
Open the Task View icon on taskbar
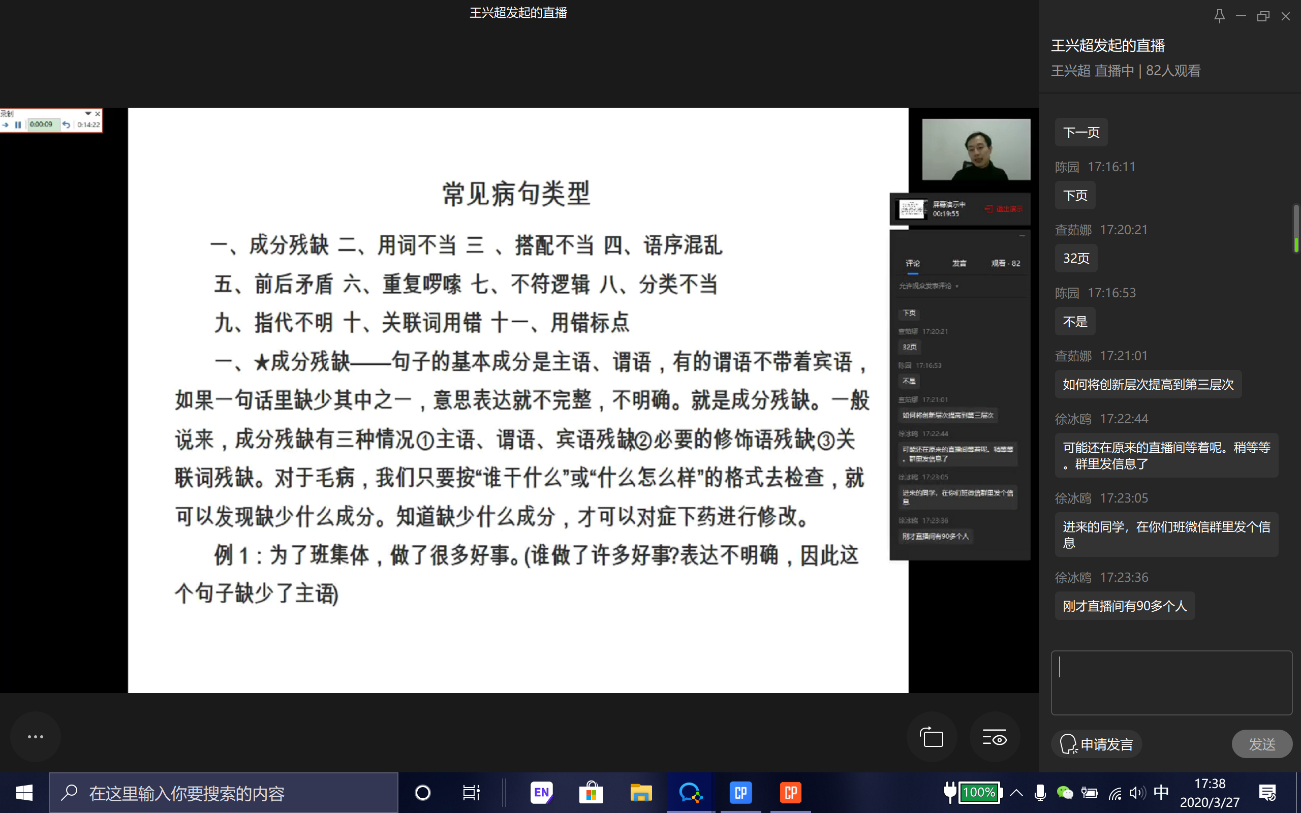click(x=471, y=793)
